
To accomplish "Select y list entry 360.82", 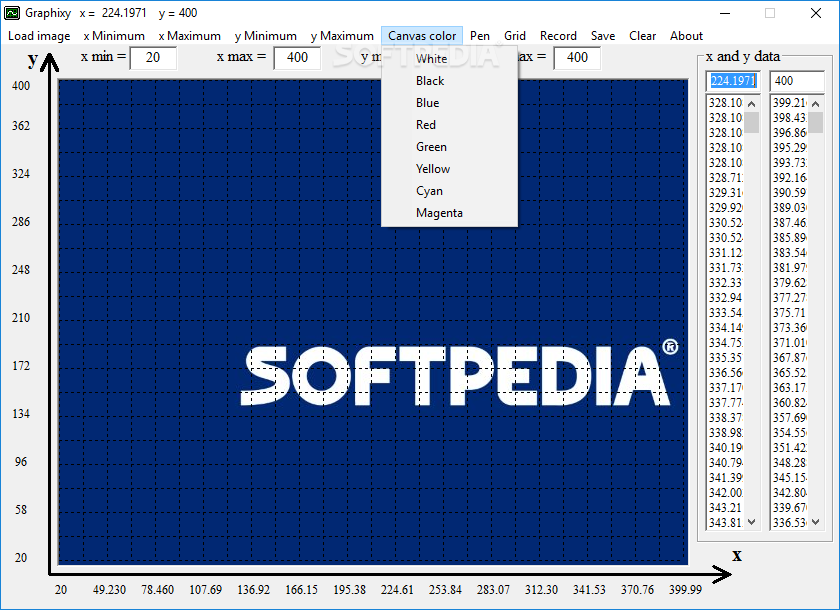I will 790,403.
